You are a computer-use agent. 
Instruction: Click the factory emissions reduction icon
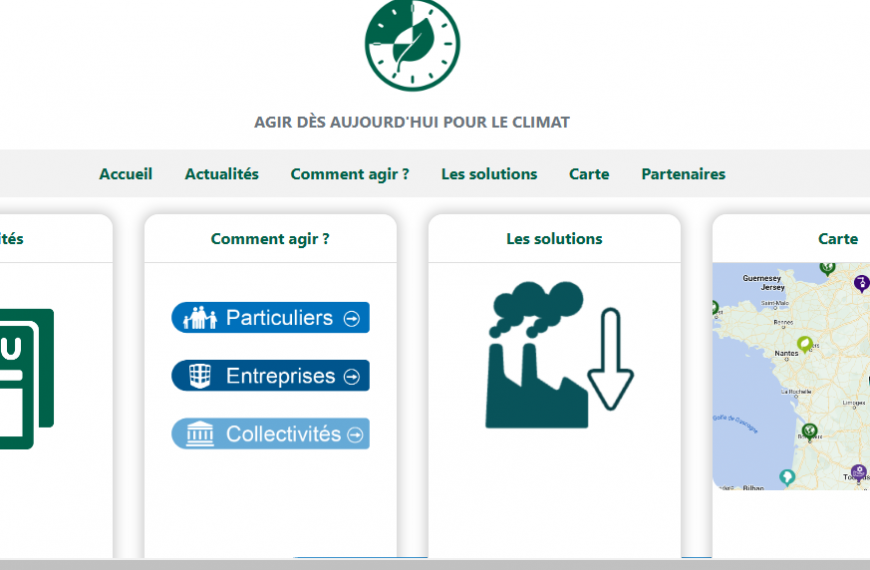click(558, 356)
